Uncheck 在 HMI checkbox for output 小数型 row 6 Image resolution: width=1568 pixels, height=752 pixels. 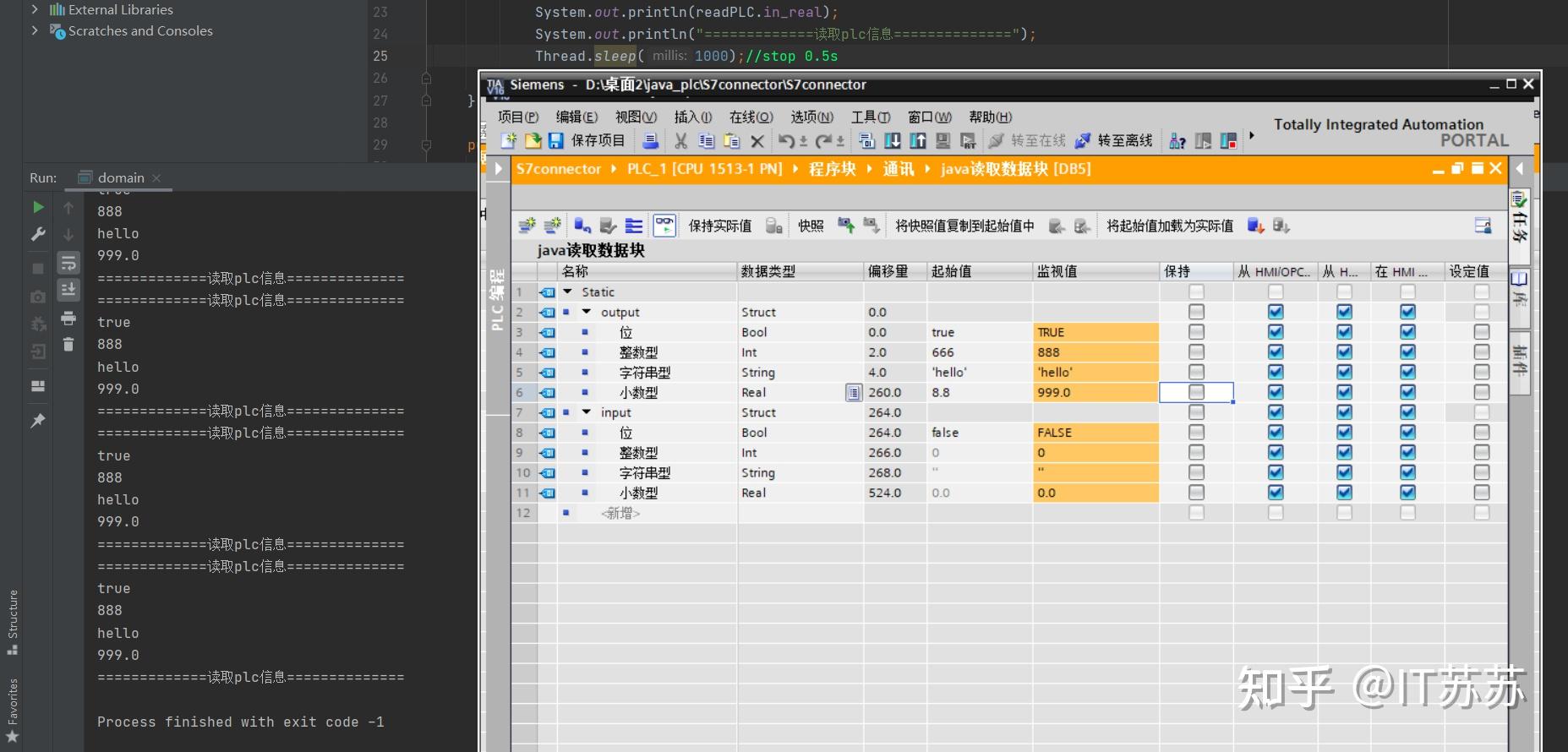(x=1407, y=392)
